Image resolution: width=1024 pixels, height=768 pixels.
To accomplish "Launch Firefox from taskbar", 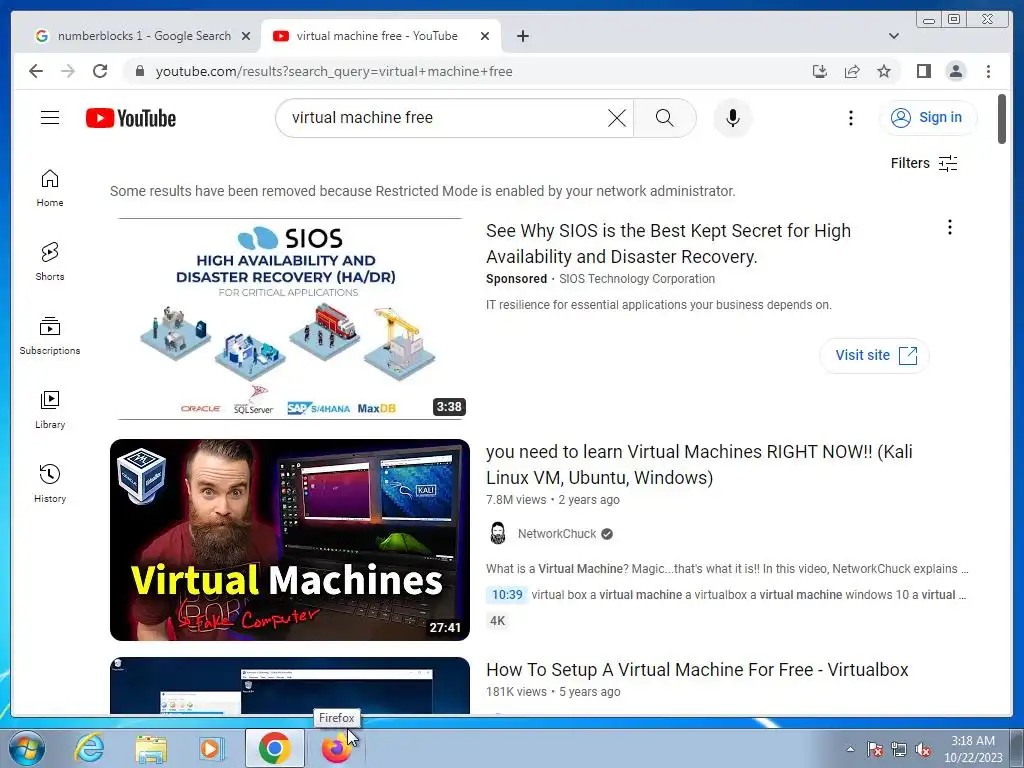I will pyautogui.click(x=336, y=748).
